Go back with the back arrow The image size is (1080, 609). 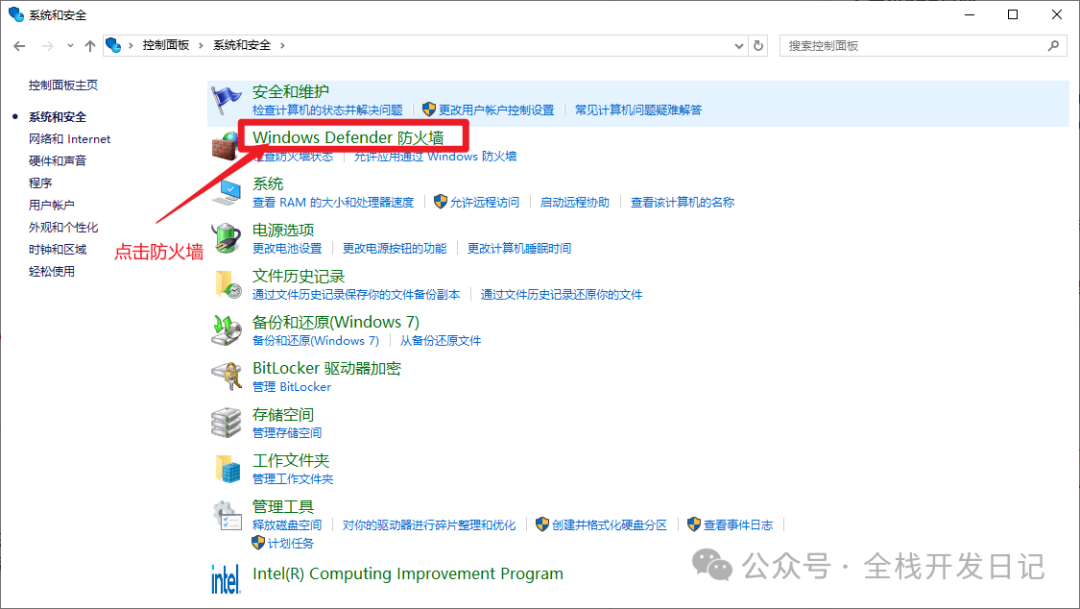[x=19, y=45]
